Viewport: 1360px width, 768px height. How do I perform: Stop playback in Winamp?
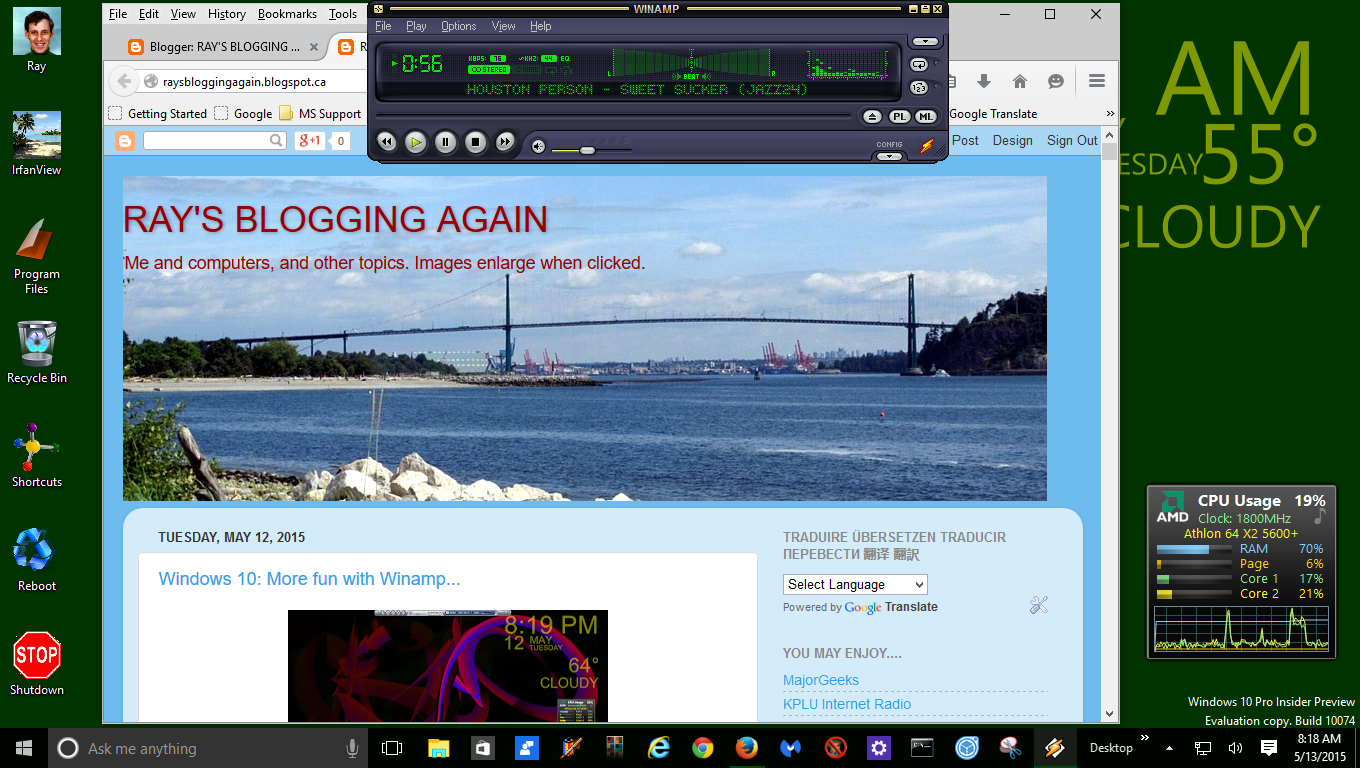(476, 142)
